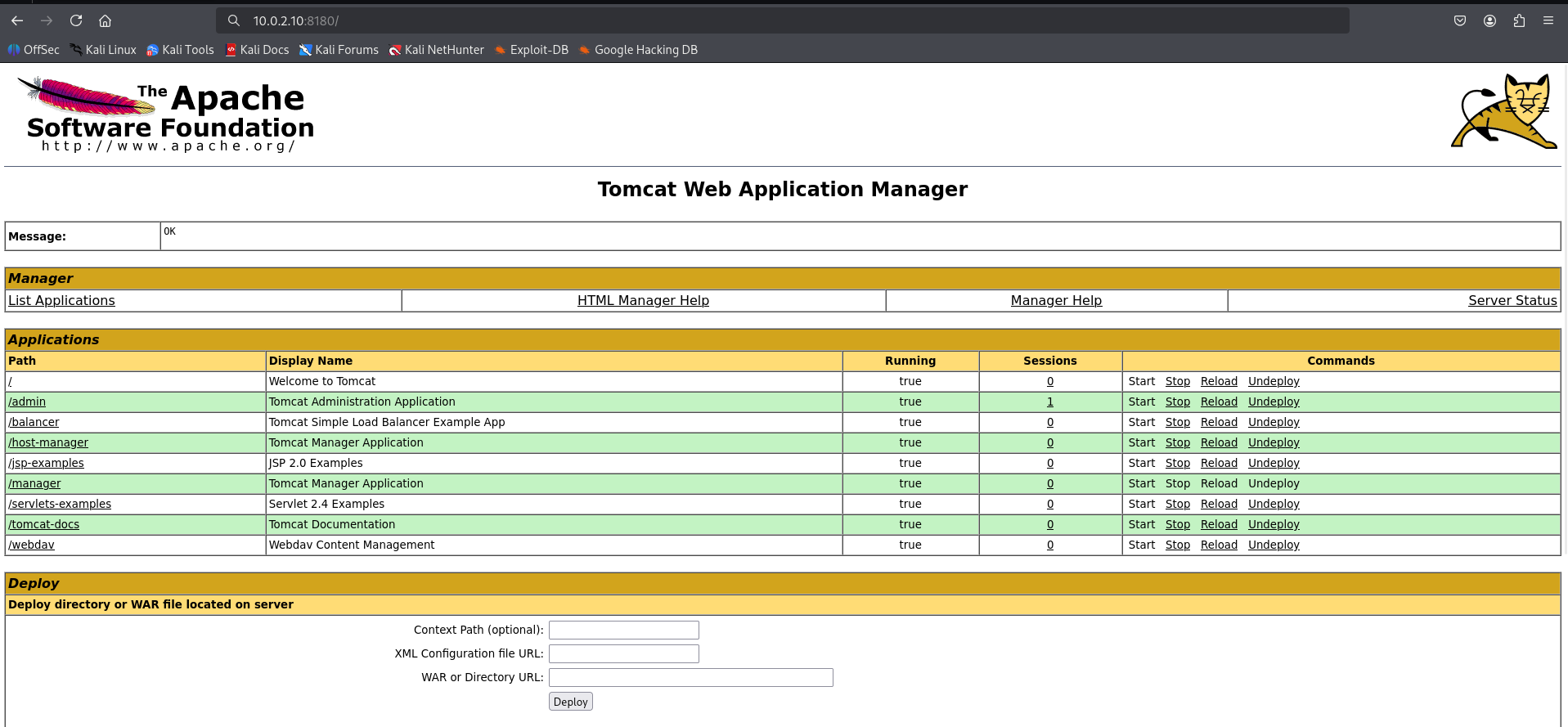Click the Context Path (optional) field

624,630
